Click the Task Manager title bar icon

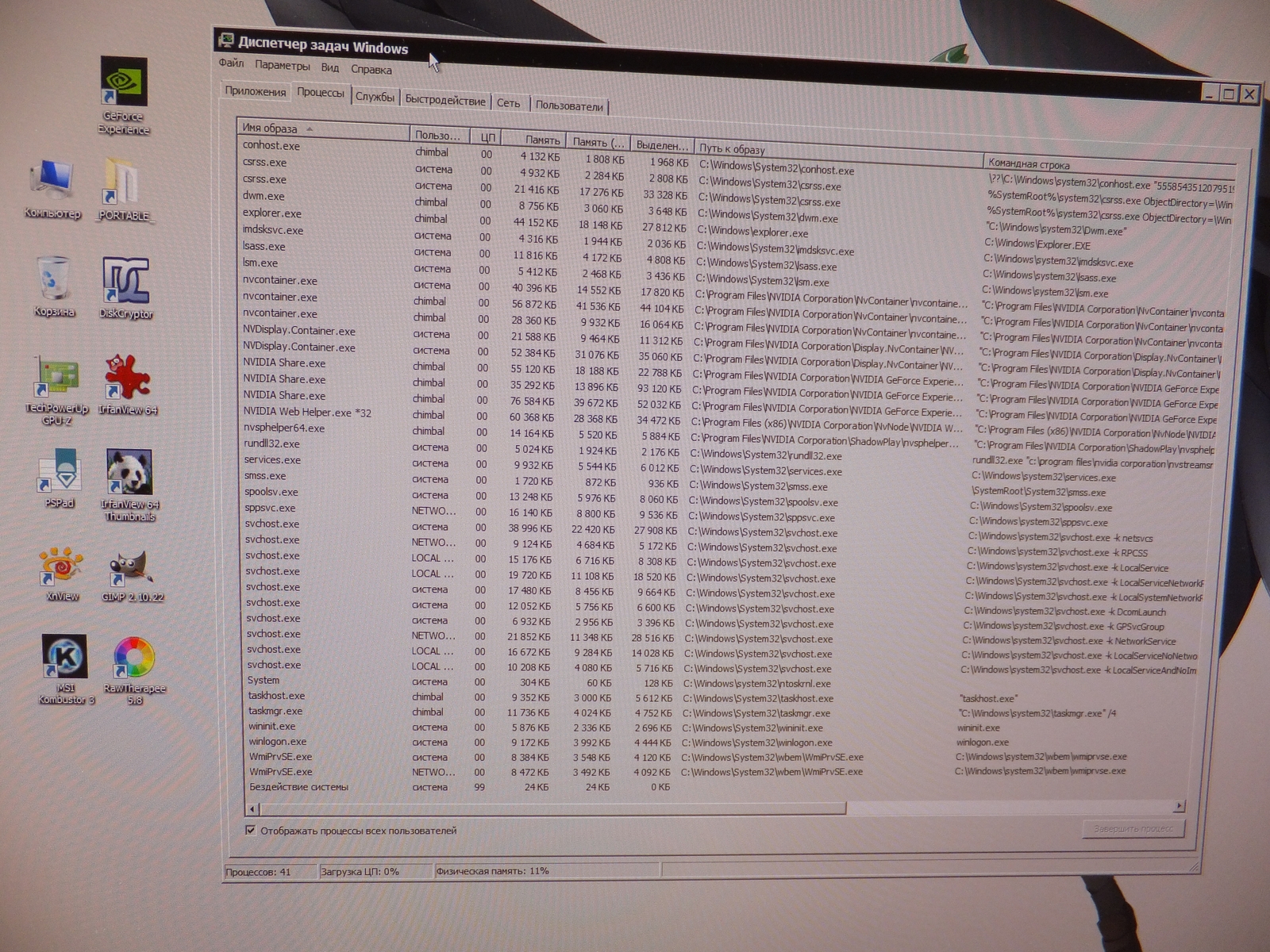[226, 40]
